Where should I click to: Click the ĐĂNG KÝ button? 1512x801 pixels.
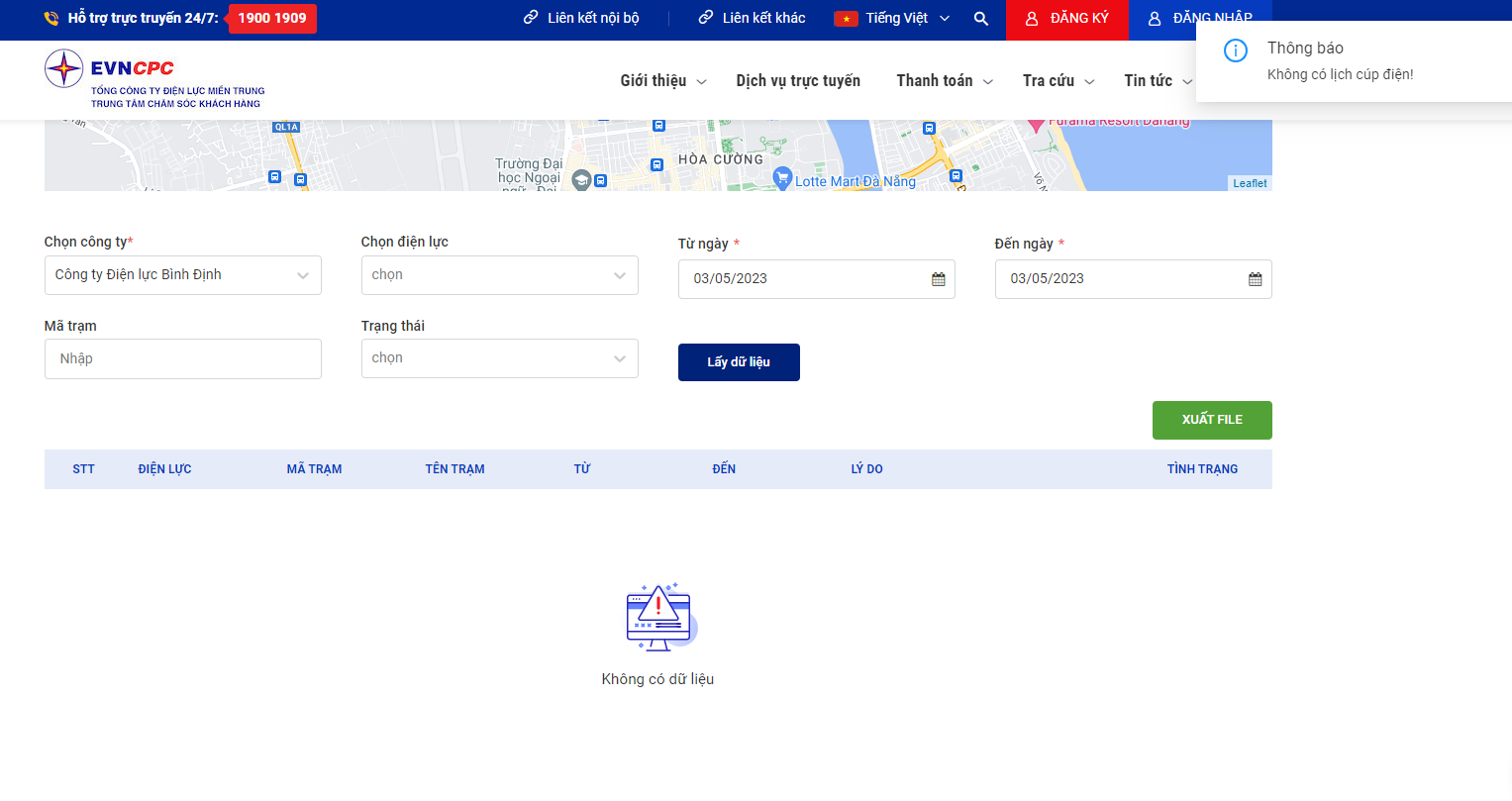coord(1067,20)
